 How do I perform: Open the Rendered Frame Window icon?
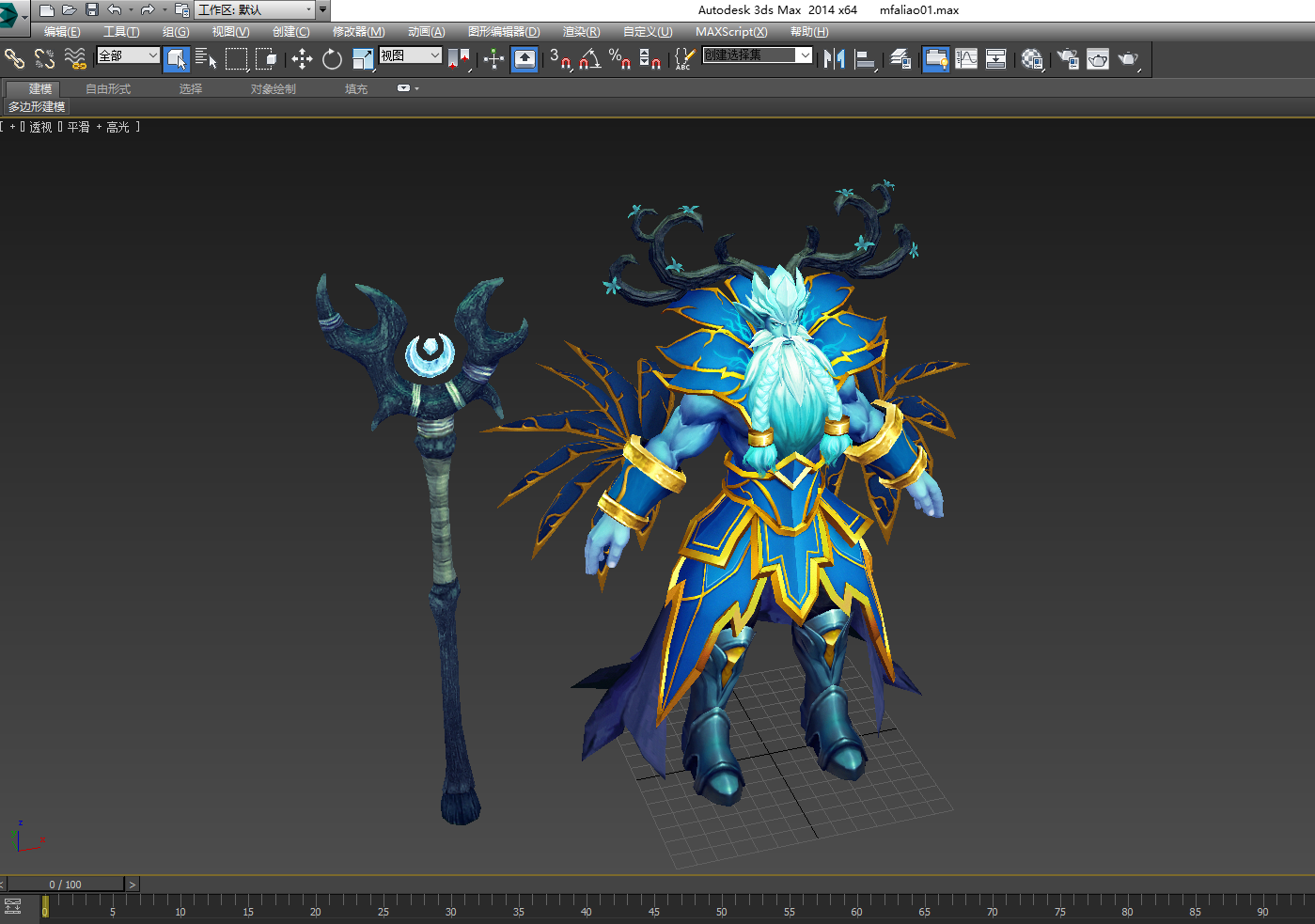pos(1098,59)
